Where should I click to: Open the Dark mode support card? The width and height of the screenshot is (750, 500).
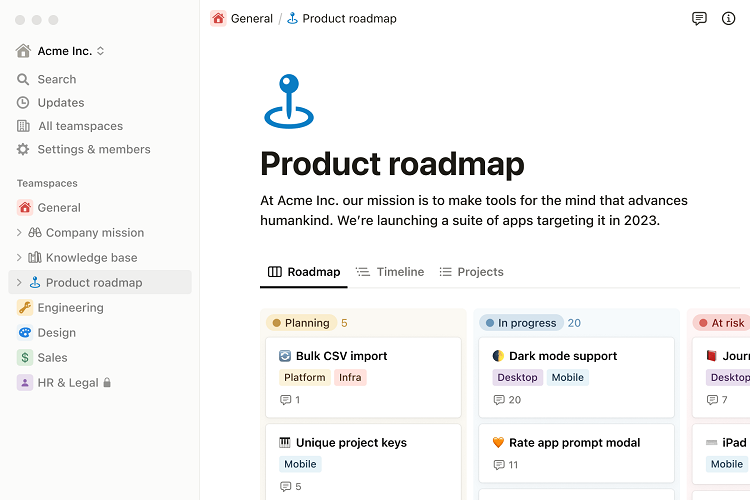[x=576, y=378]
